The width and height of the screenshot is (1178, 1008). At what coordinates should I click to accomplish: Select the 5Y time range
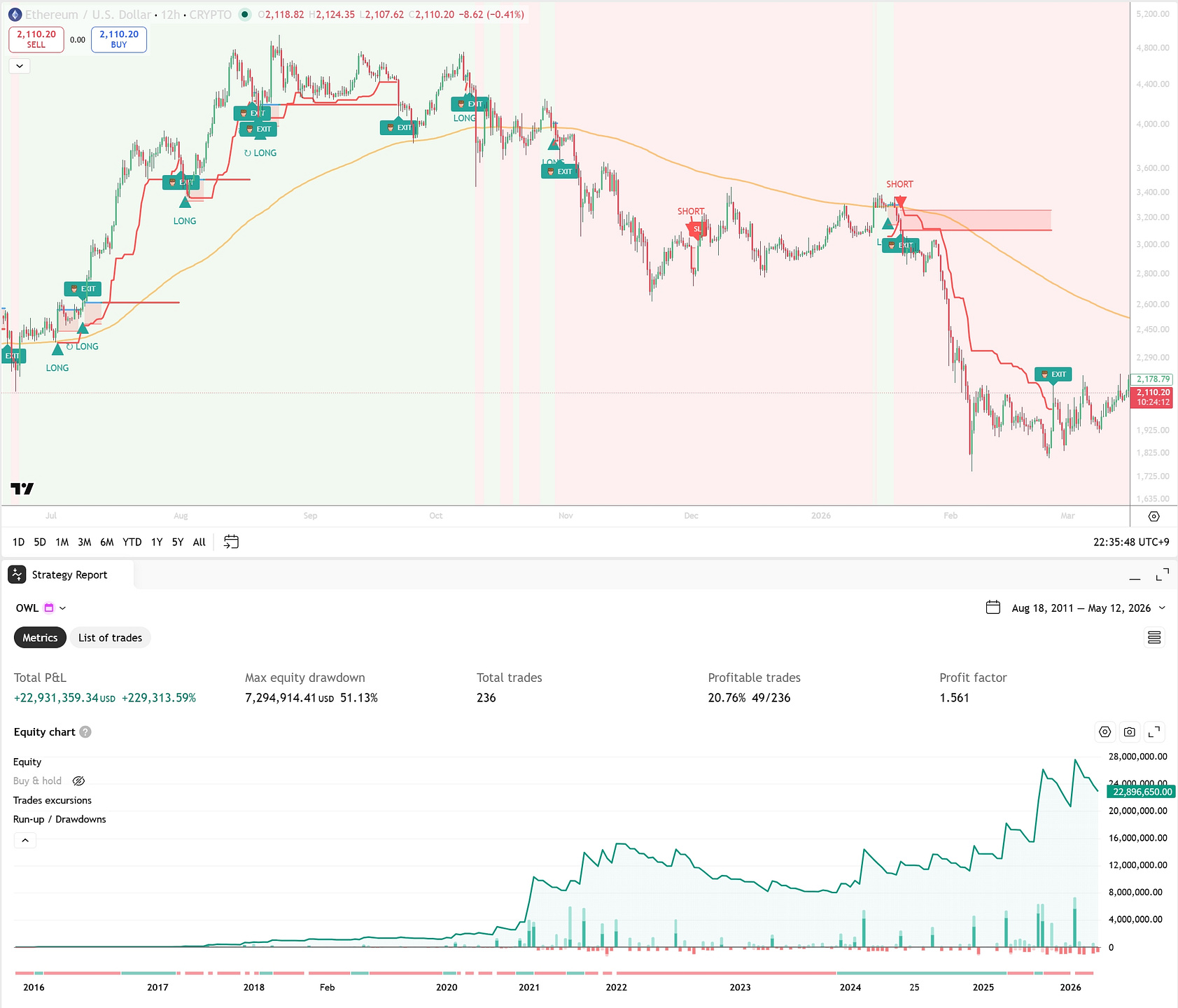(178, 542)
